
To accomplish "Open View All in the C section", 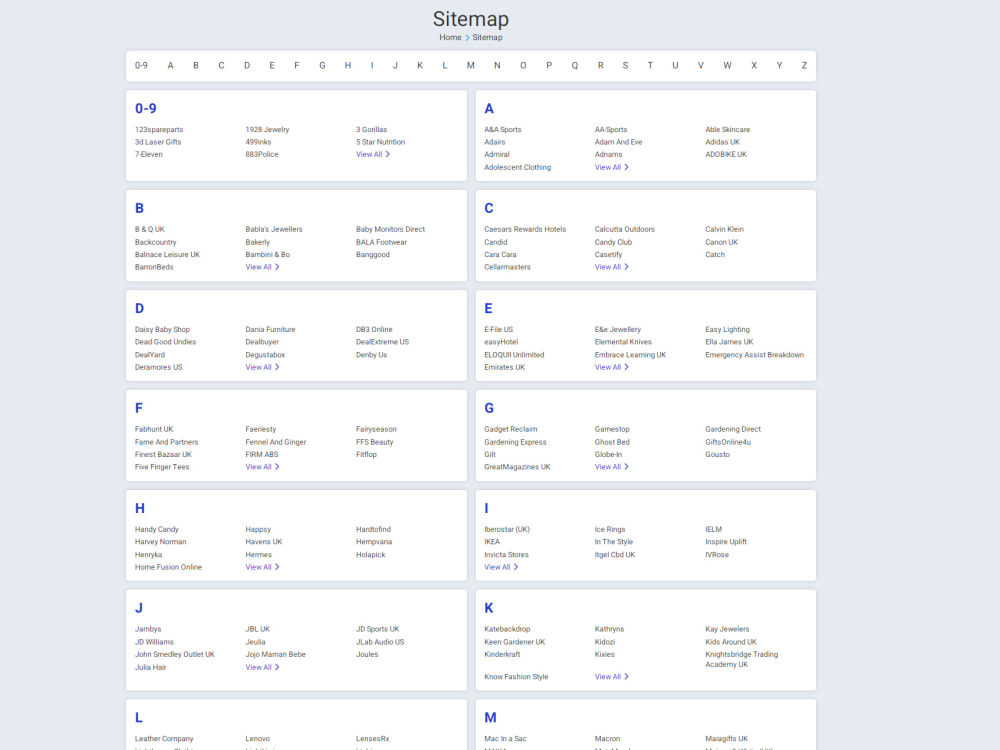I will [x=612, y=267].
